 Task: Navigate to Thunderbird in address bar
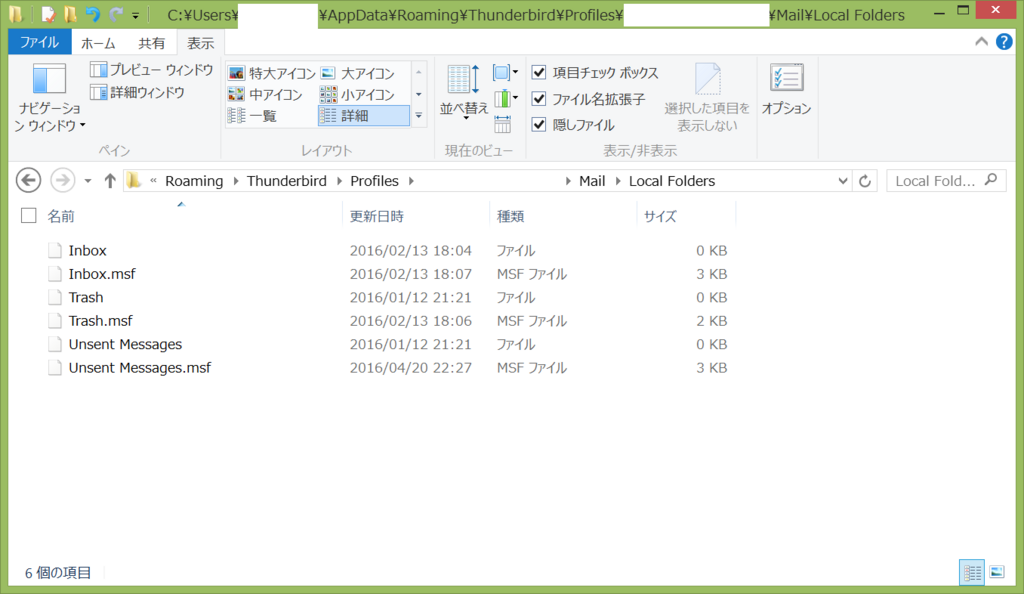click(287, 181)
